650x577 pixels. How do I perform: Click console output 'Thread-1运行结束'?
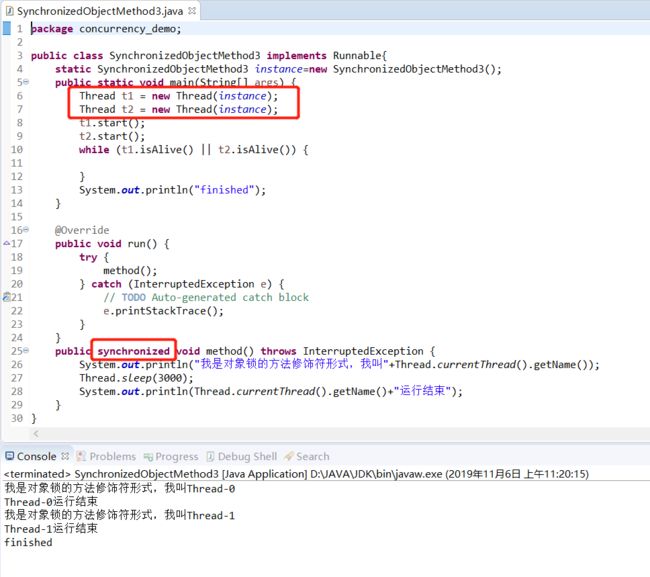[51, 529]
